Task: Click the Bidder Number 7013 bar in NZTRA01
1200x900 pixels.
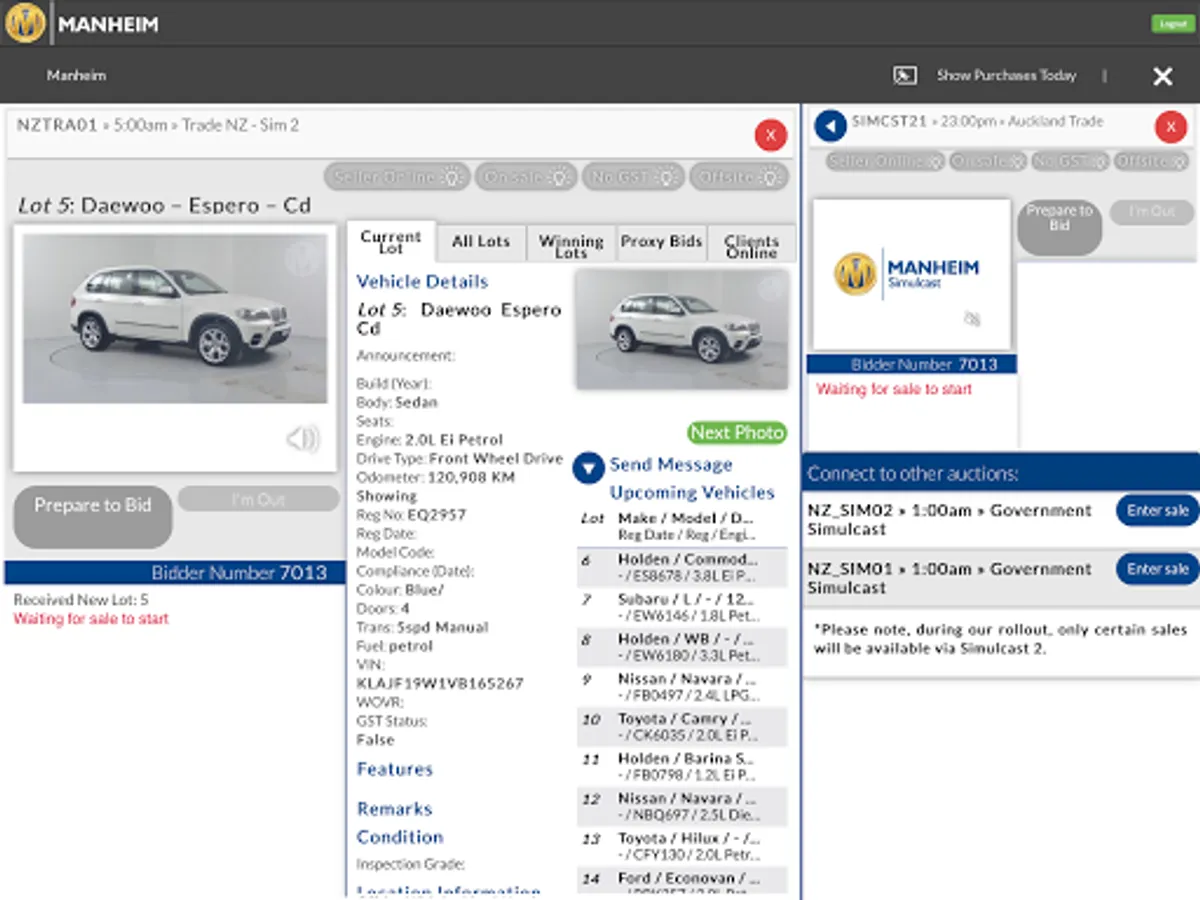Action: tap(175, 573)
